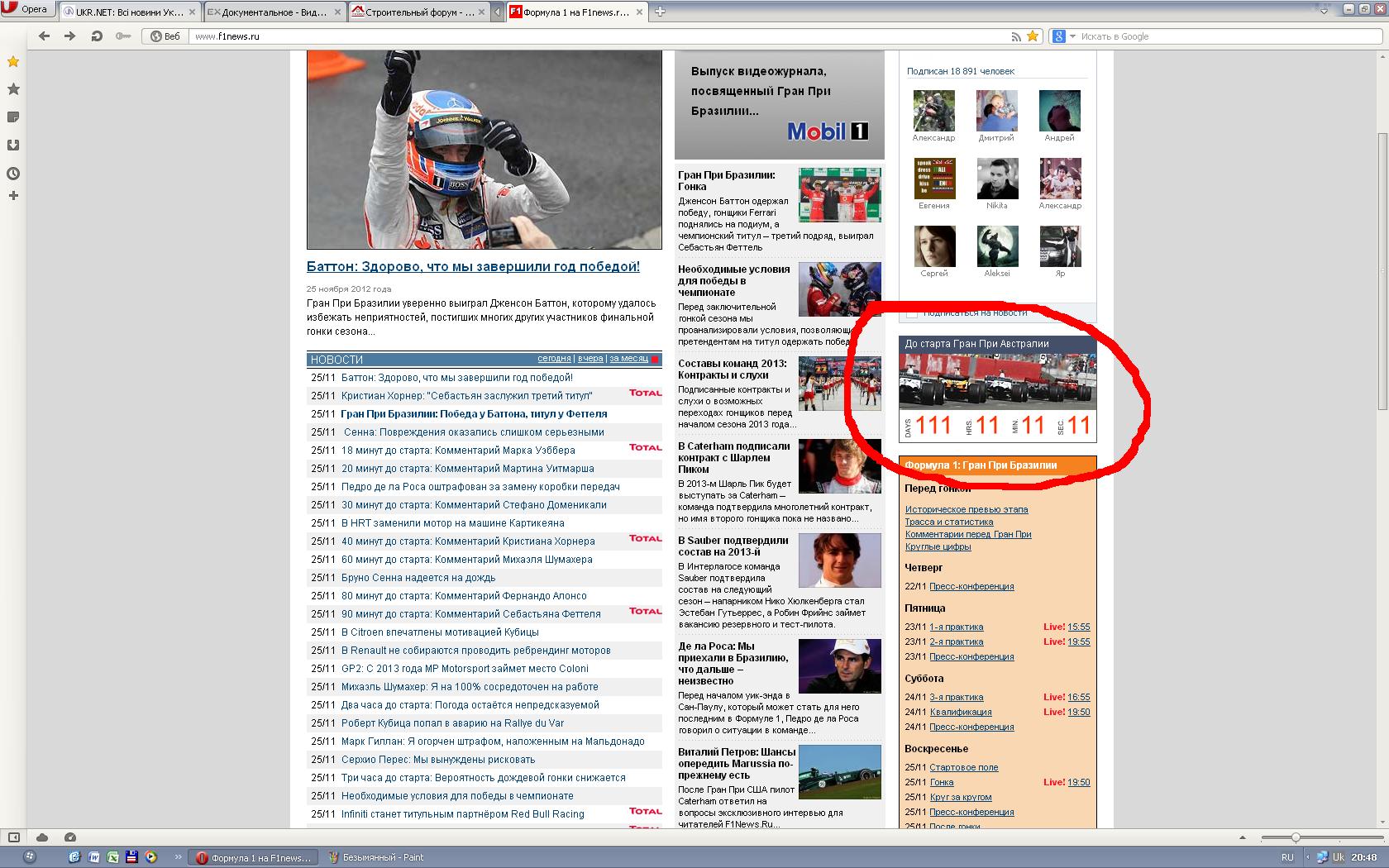Launch Internet Explorer from quick launch
The image size is (1389, 868).
pyautogui.click(x=74, y=857)
